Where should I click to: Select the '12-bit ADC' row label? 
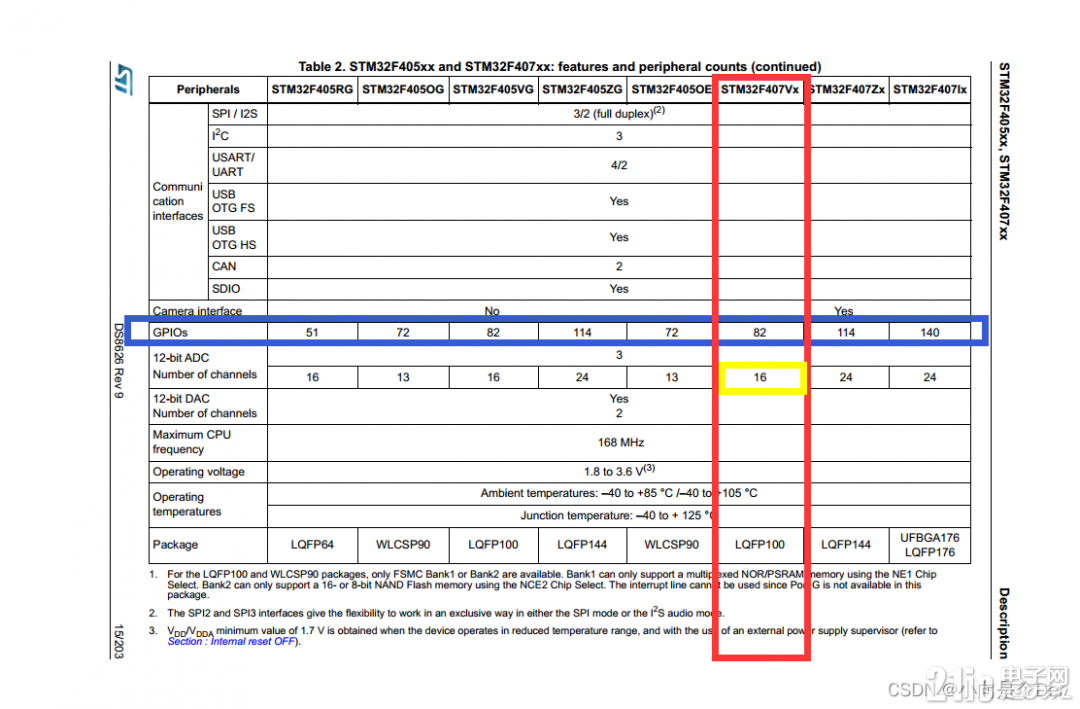pyautogui.click(x=181, y=358)
